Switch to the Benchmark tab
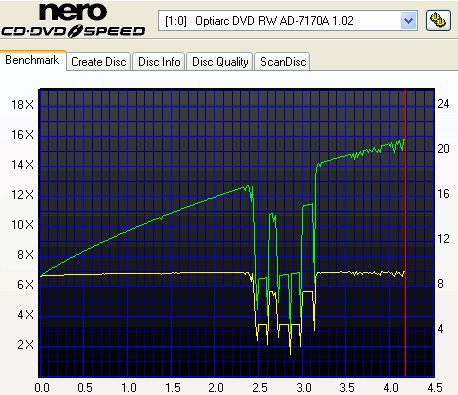The image size is (458, 395). pyautogui.click(x=32, y=60)
